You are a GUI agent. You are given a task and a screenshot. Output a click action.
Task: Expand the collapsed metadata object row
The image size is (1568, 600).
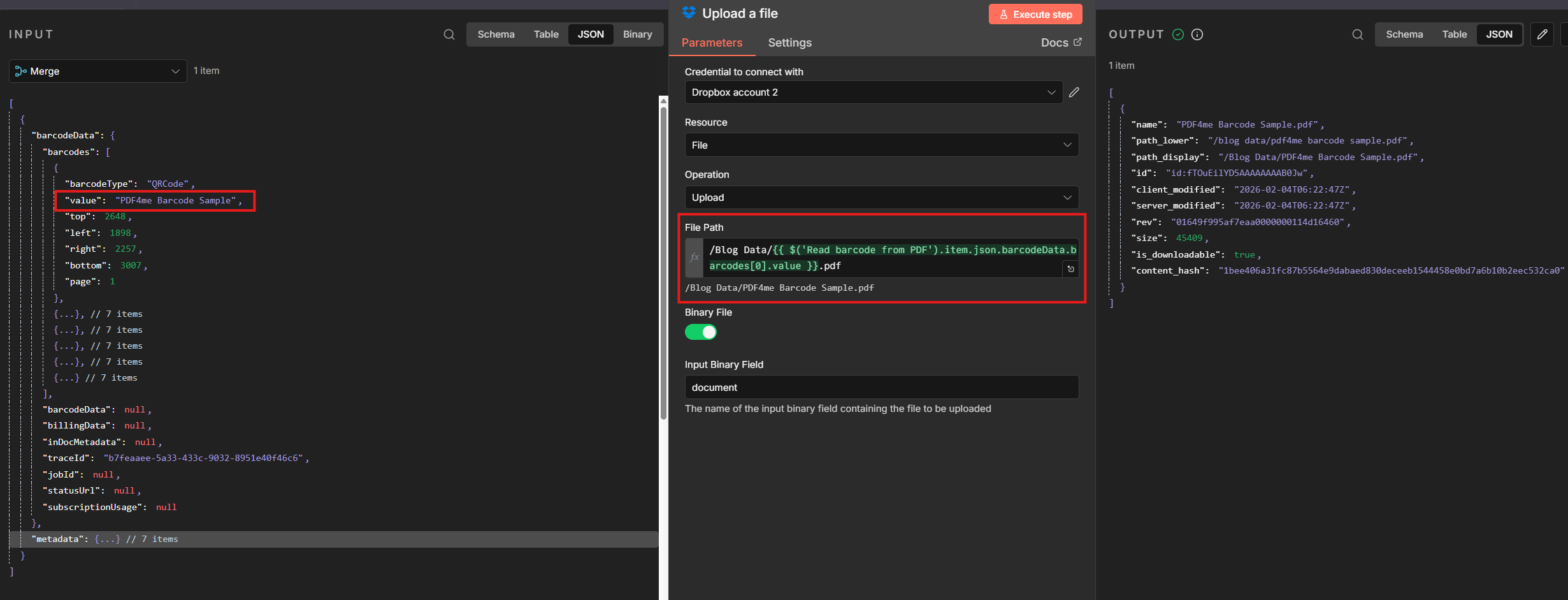107,539
